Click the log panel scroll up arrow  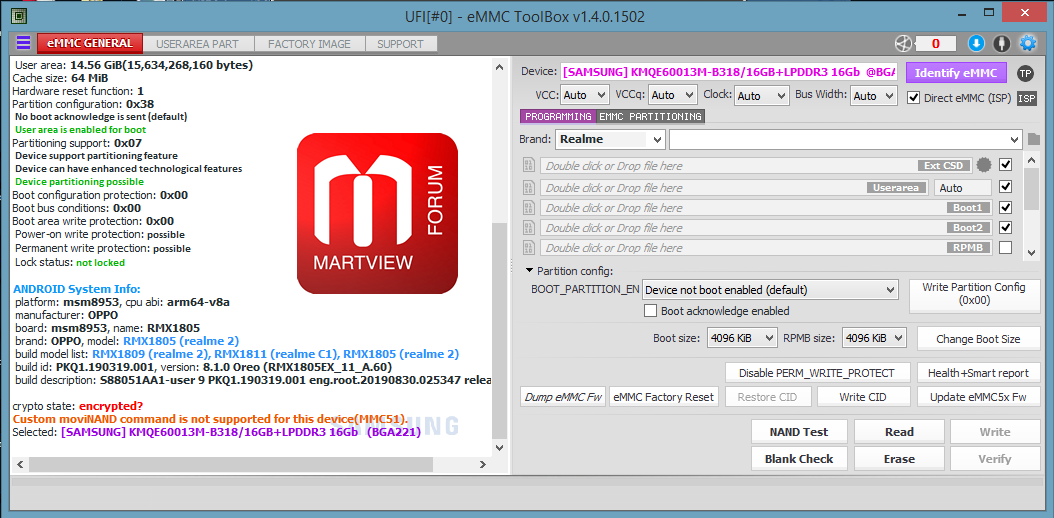[x=498, y=67]
